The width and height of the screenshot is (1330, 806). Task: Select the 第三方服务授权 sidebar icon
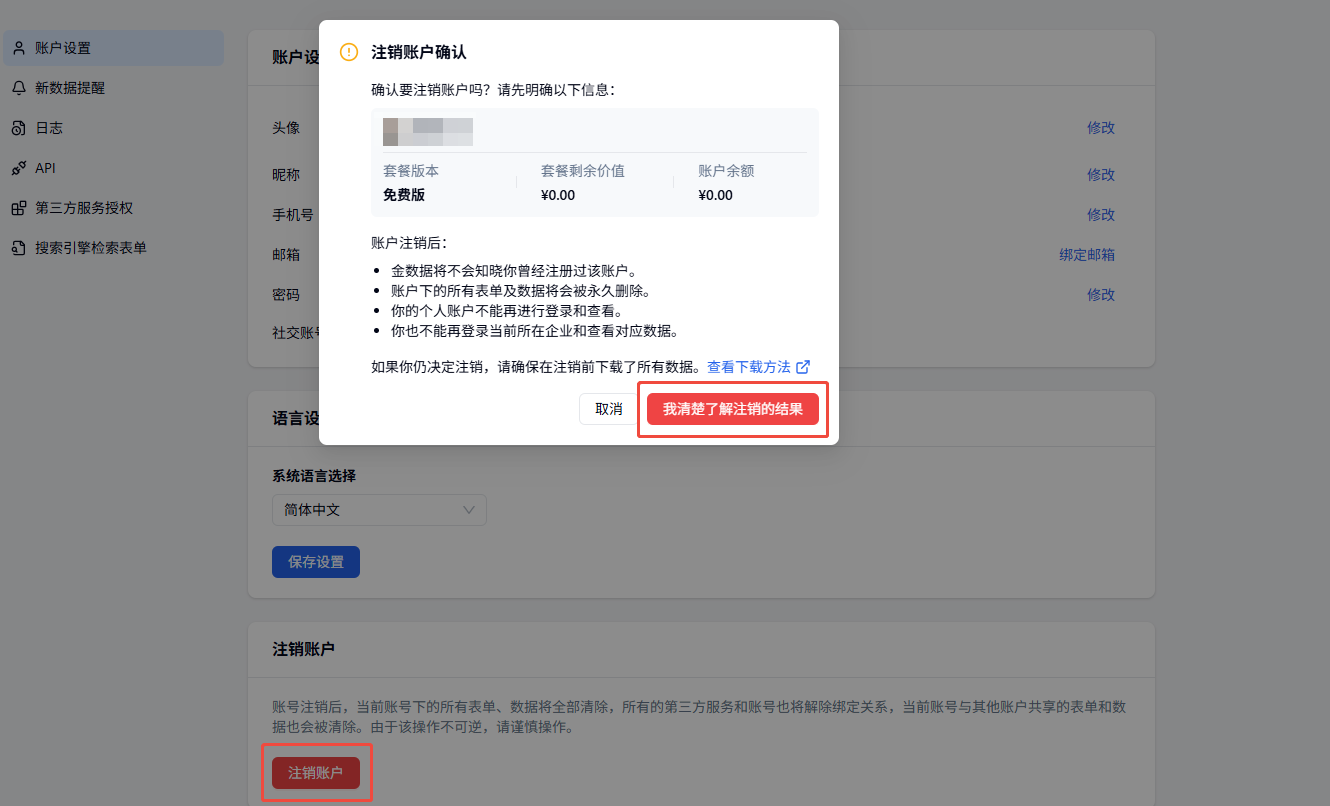click(19, 208)
